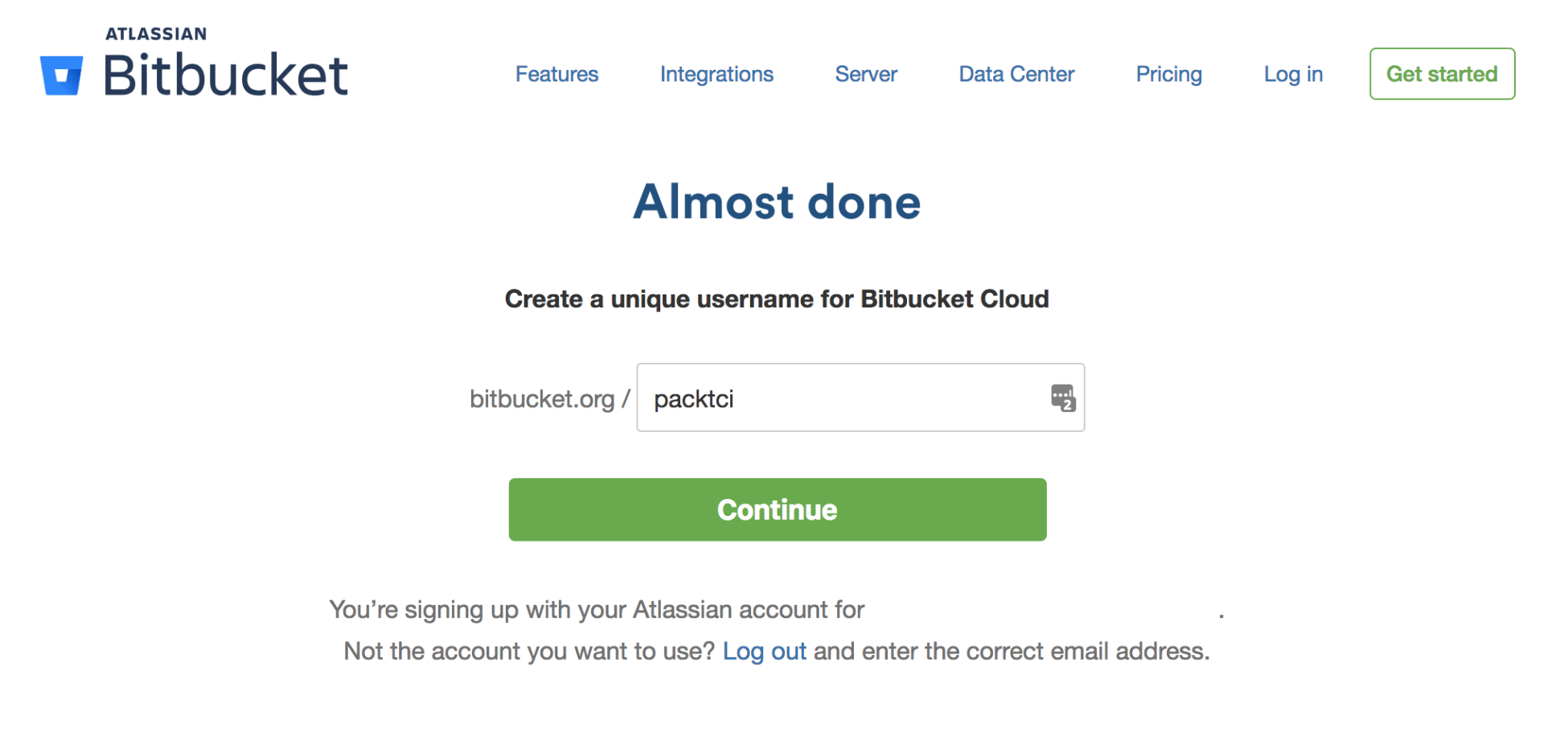Click the Log in link
1568x741 pixels.
(1293, 74)
